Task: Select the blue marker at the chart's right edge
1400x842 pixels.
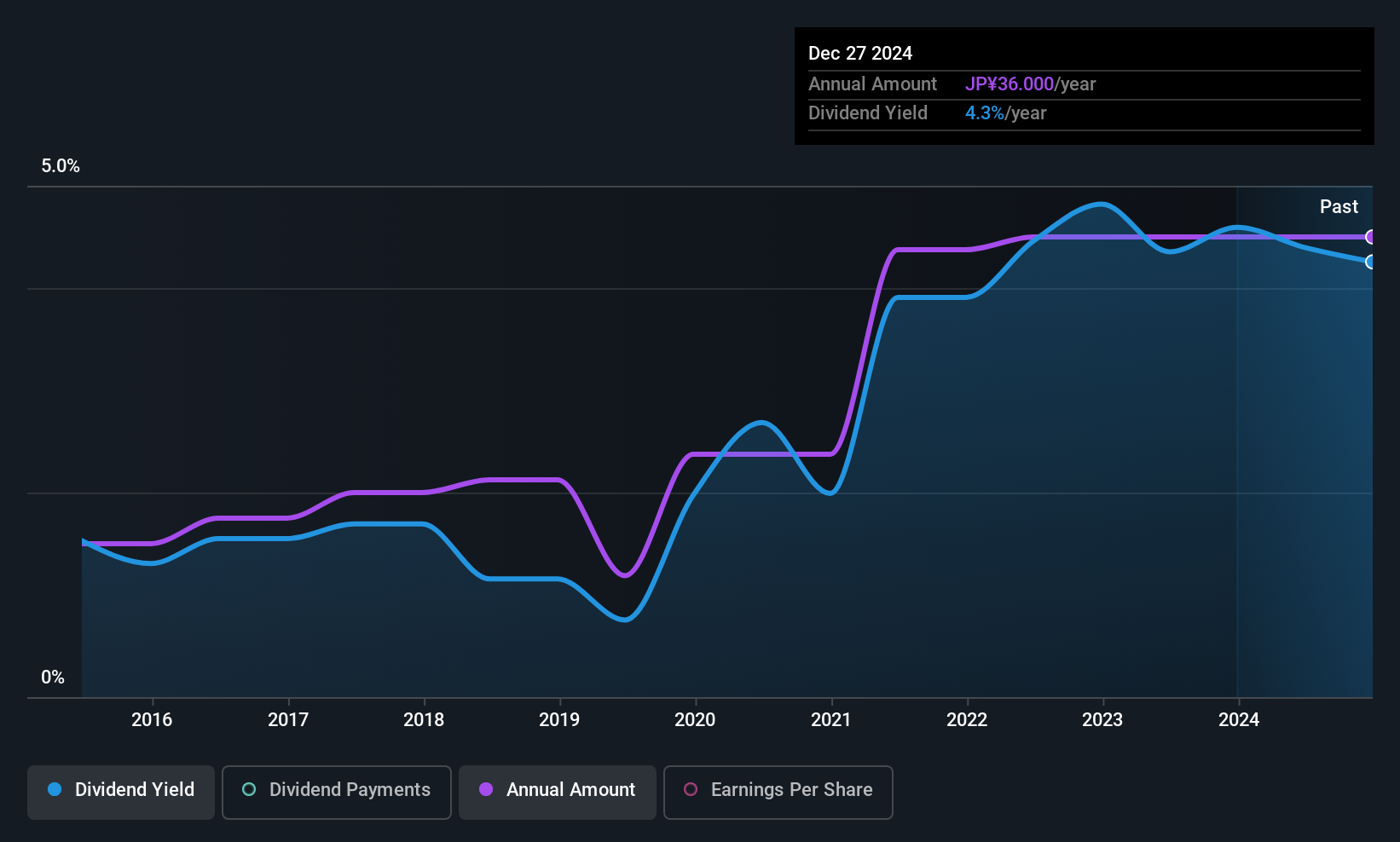Action: pyautogui.click(x=1370, y=262)
